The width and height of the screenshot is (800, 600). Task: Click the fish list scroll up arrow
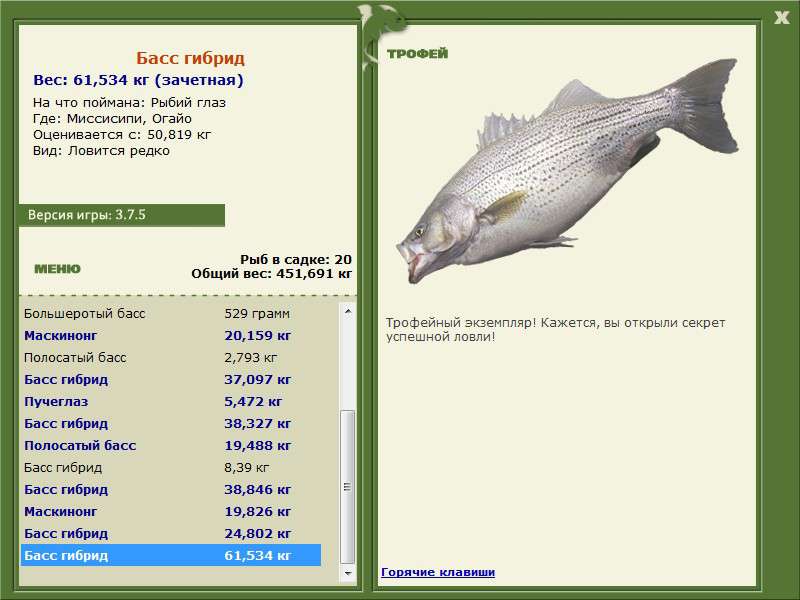coord(348,312)
